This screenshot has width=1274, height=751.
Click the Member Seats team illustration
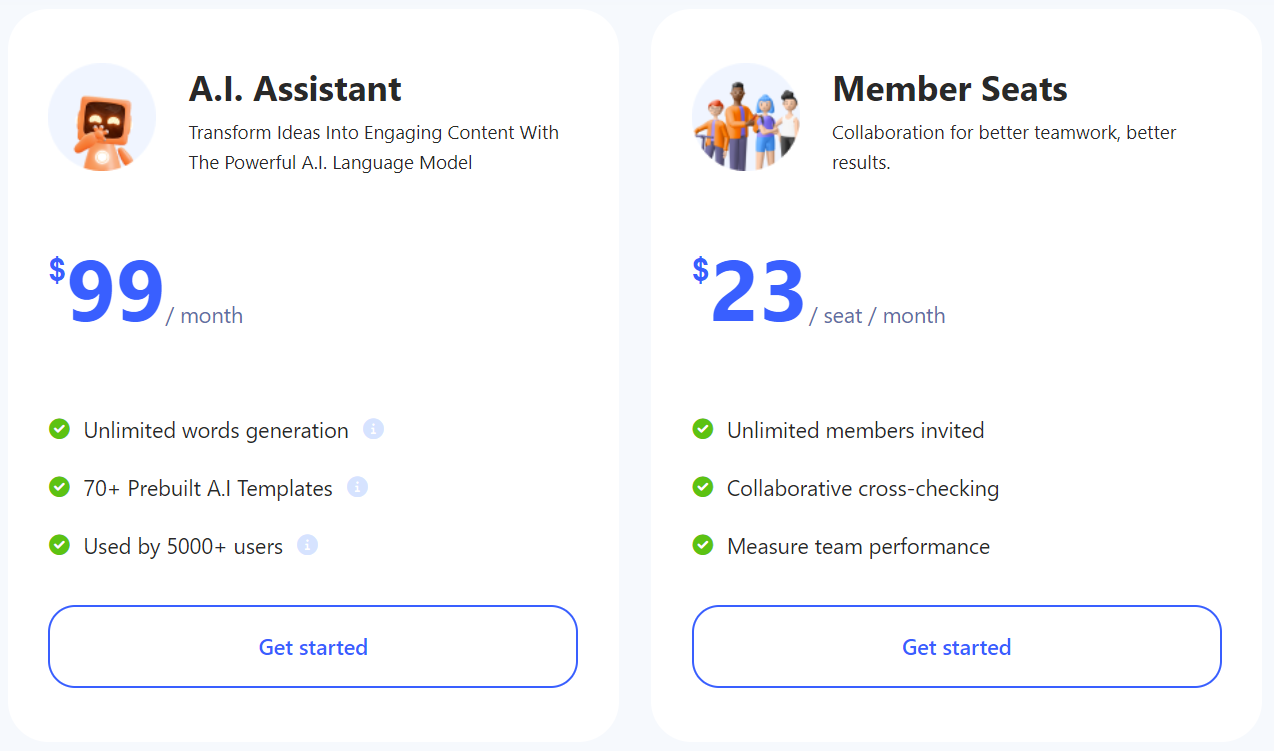pos(746,117)
